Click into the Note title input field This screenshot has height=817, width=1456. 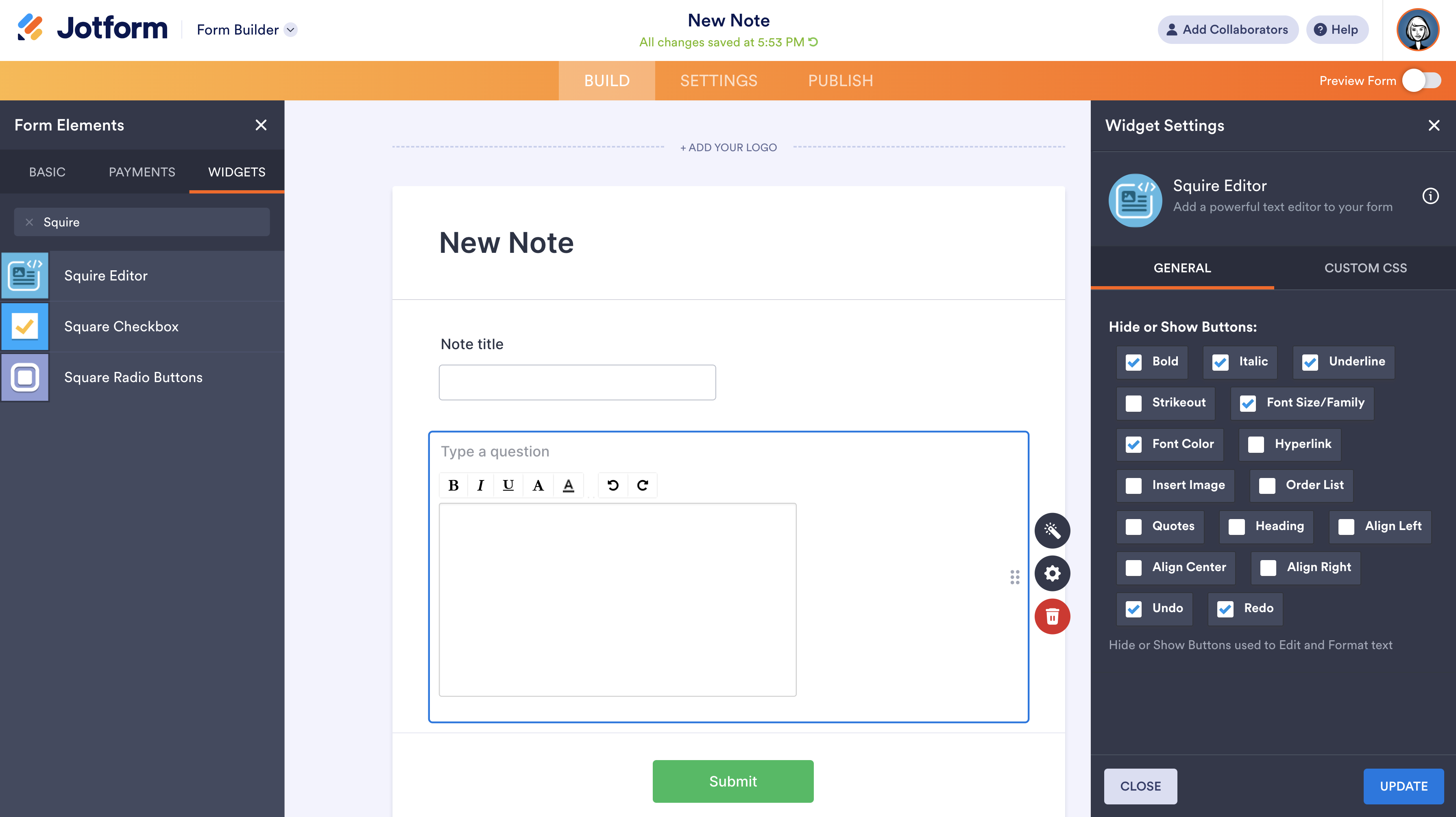click(x=577, y=382)
